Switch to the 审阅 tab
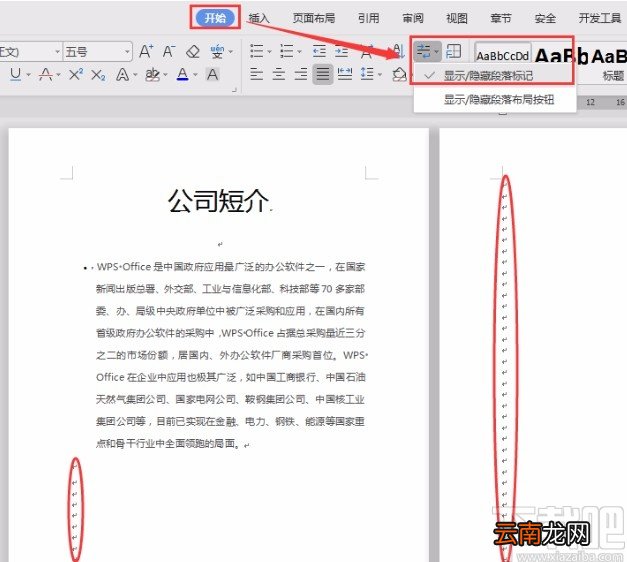 tap(413, 18)
